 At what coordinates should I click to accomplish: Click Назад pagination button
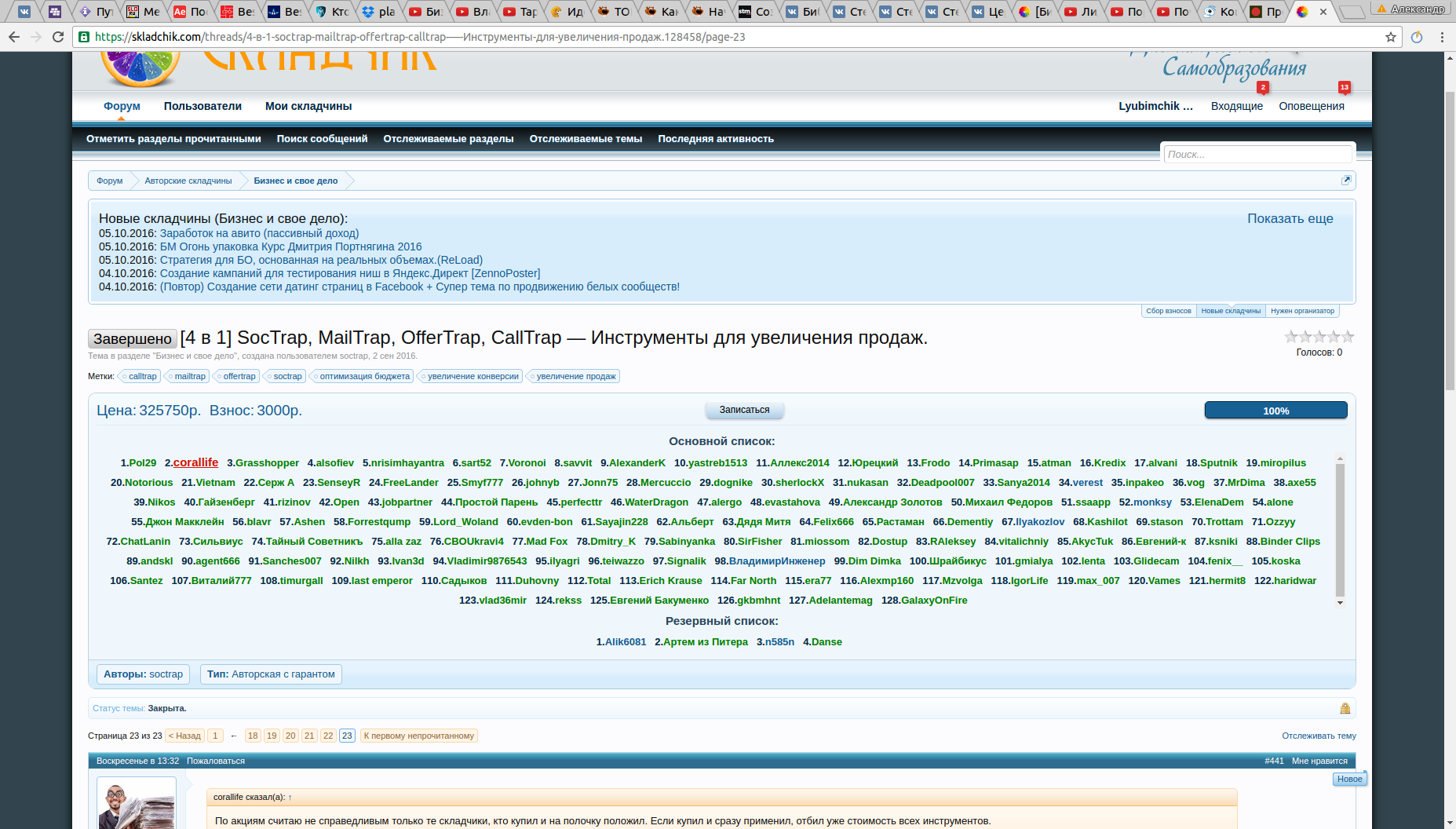tap(184, 736)
